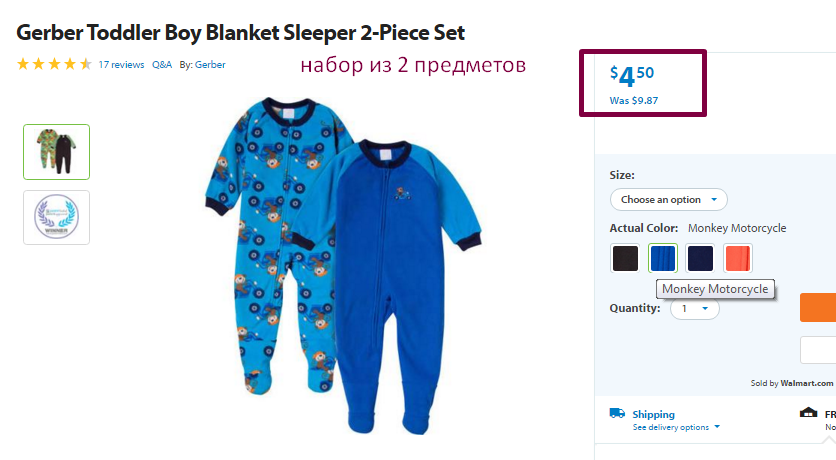Click the orange add-to-cart button
The width and height of the screenshot is (836, 460).
coord(818,308)
